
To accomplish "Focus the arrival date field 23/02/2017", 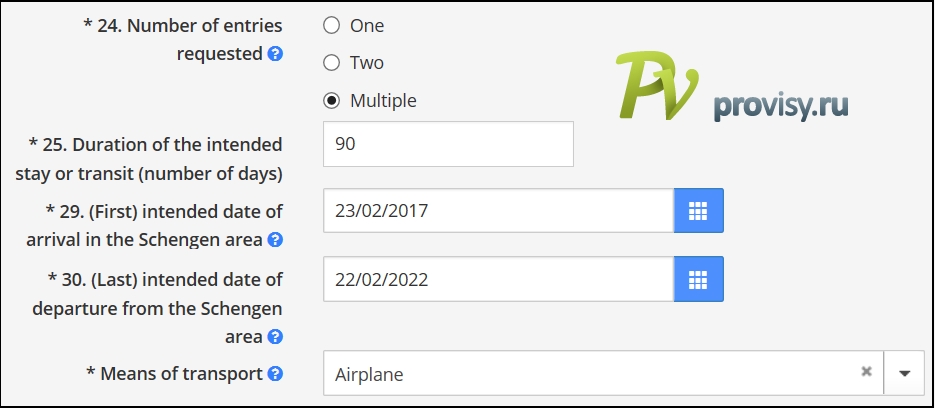I will (x=499, y=211).
